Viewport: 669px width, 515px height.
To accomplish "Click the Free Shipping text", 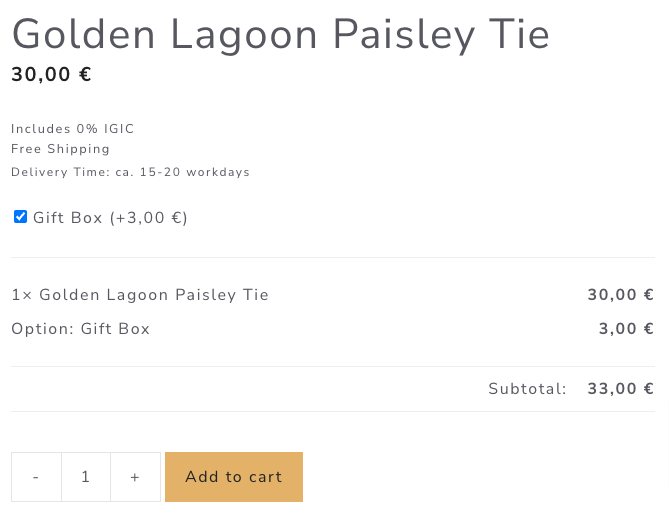I will click(x=60, y=149).
